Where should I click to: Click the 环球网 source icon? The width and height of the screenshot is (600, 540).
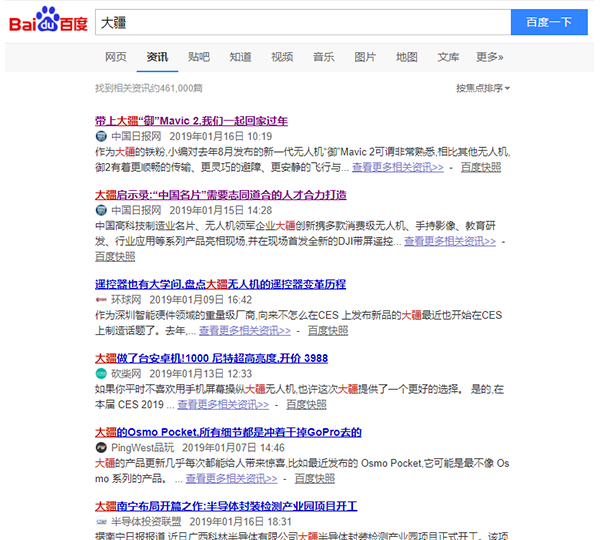click(x=100, y=299)
